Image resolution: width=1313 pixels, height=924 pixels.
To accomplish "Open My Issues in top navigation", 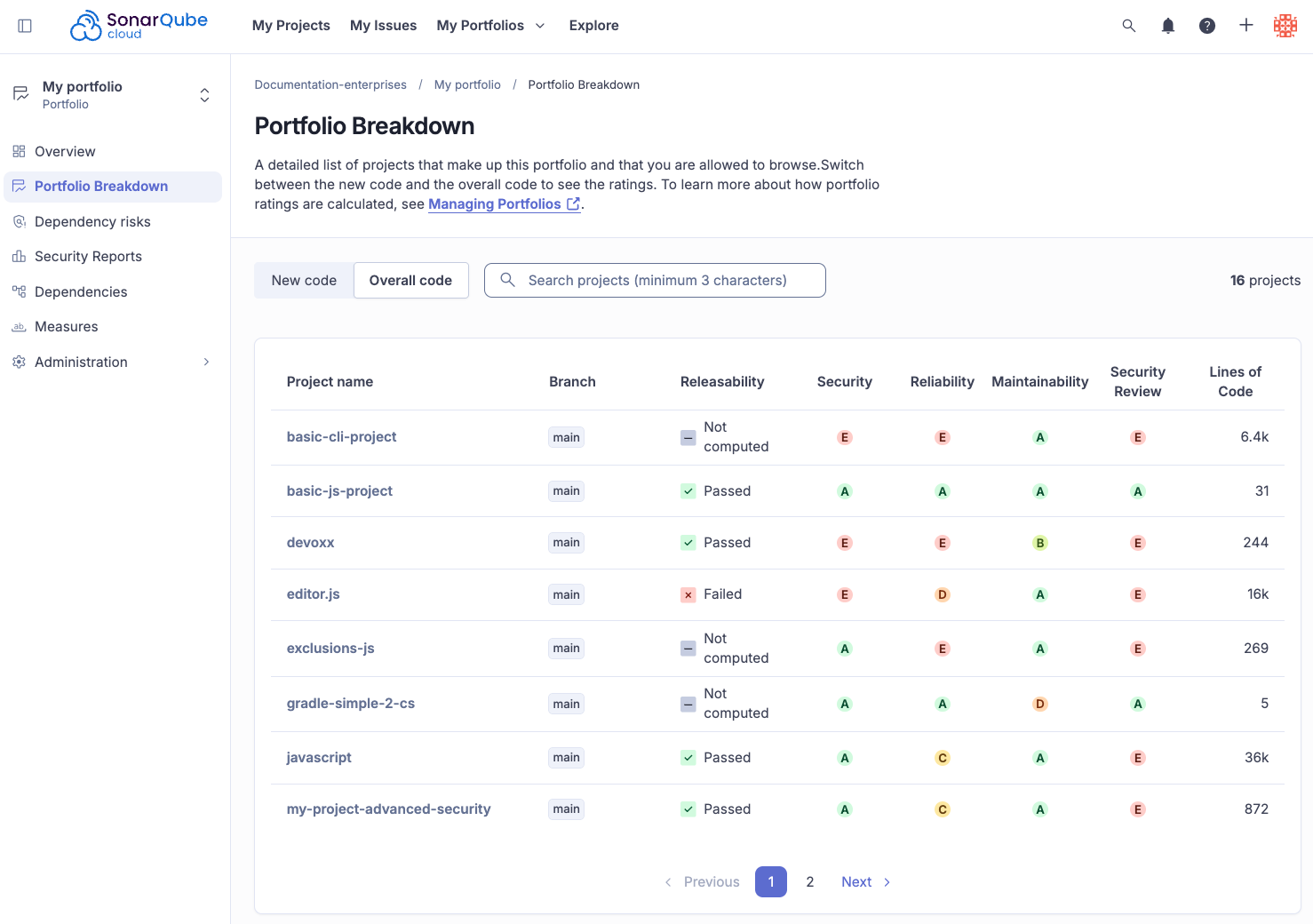I will 384,26.
